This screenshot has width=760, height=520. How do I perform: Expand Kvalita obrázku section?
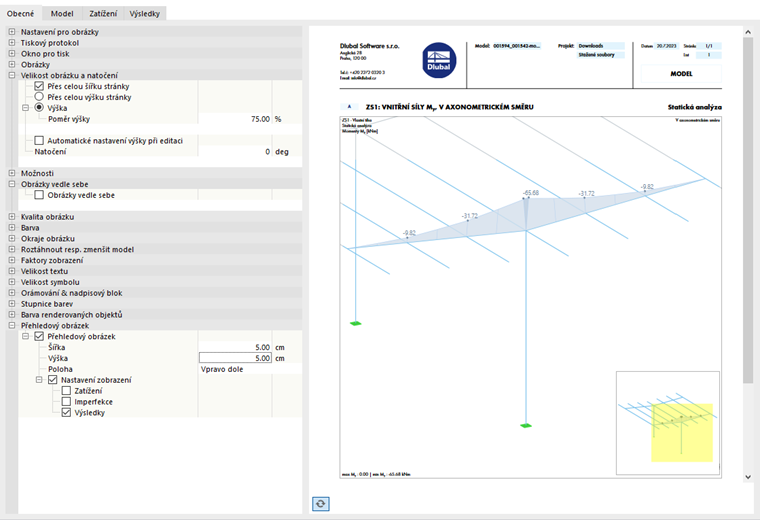(x=12, y=217)
